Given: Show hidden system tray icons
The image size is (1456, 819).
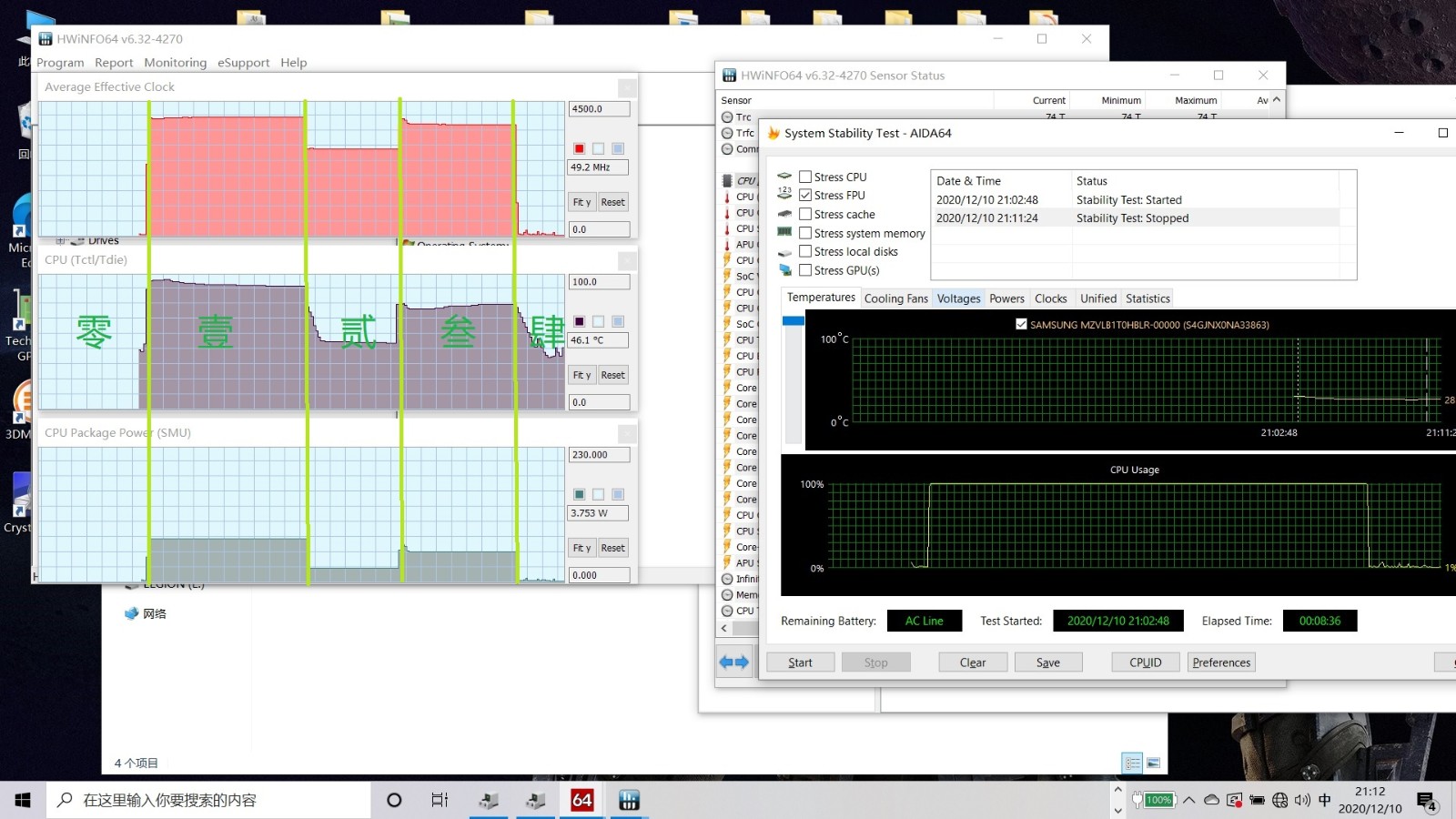Looking at the screenshot, I should pos(1188,800).
